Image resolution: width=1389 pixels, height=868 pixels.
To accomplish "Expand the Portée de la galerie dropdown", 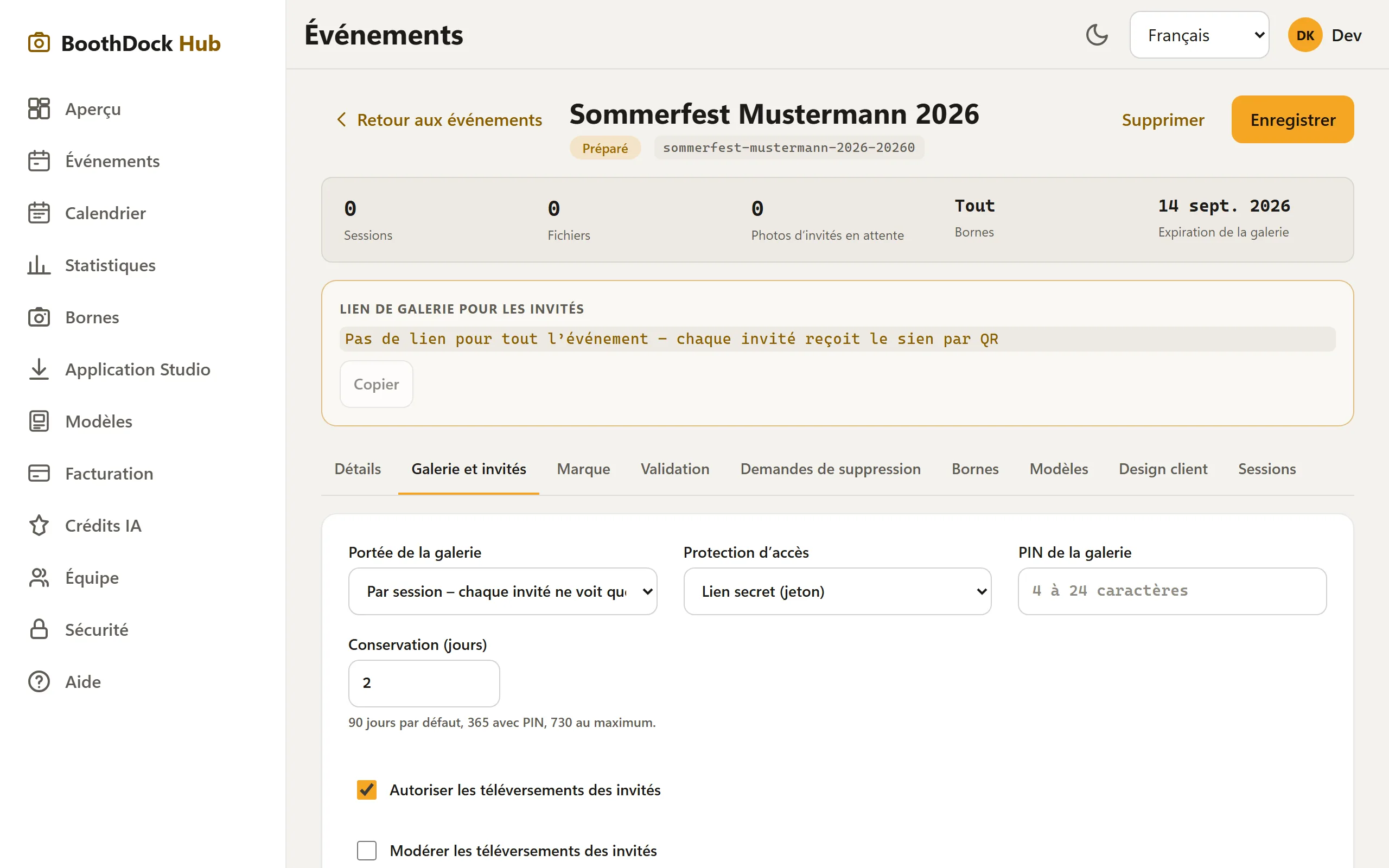I will click(502, 591).
